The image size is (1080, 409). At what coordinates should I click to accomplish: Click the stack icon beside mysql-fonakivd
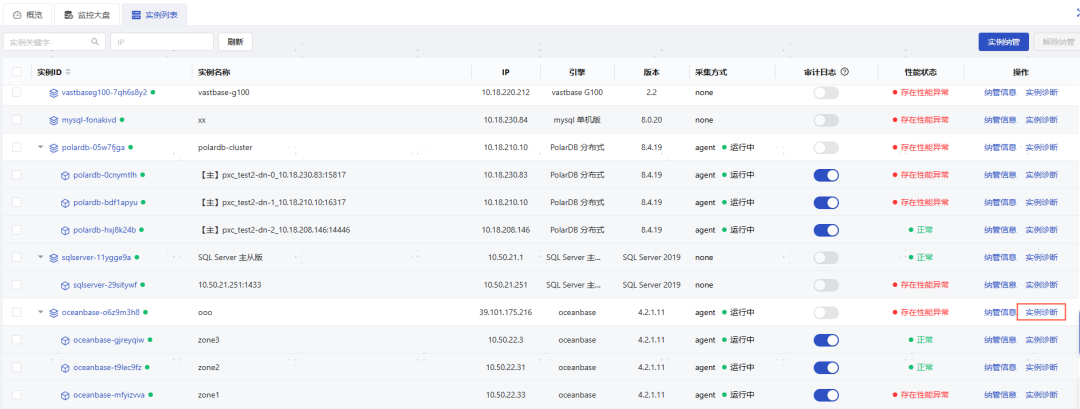[x=54, y=120]
